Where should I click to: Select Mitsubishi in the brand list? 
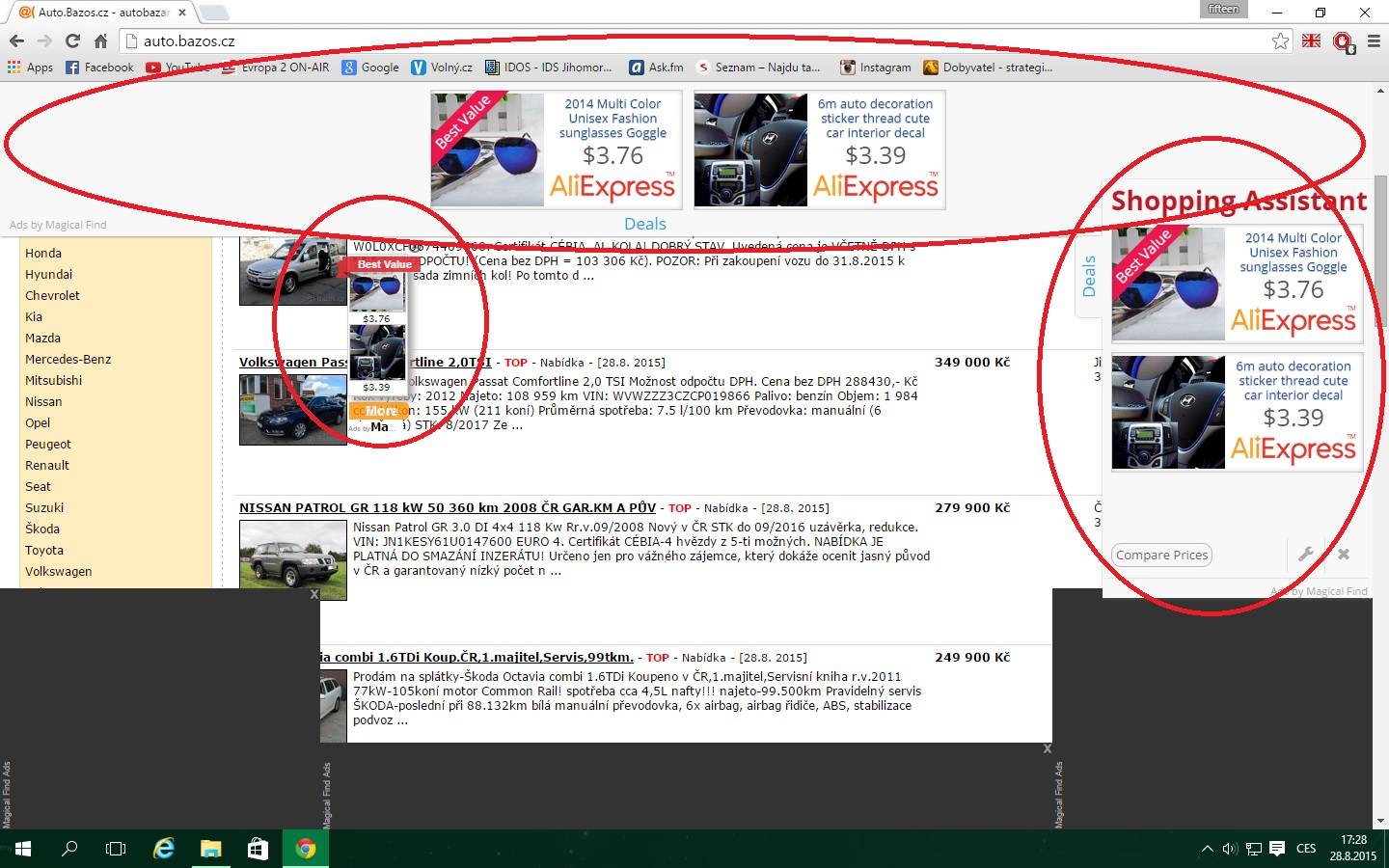tap(53, 380)
